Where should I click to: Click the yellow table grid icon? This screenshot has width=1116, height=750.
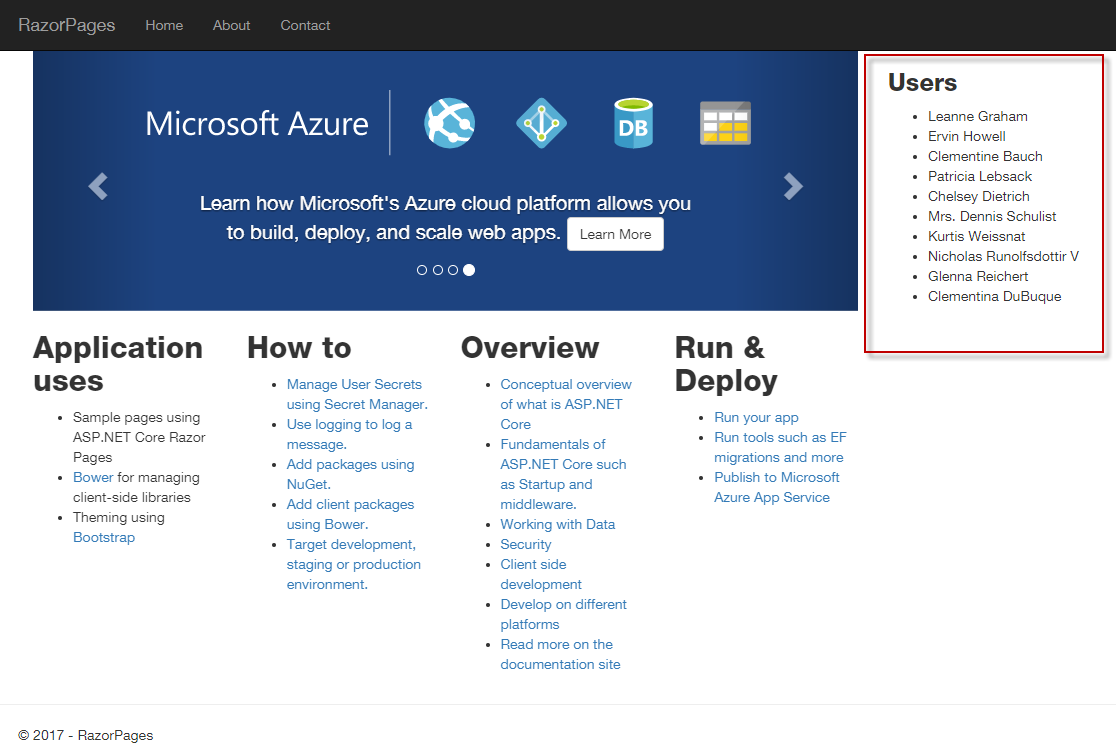pos(725,123)
